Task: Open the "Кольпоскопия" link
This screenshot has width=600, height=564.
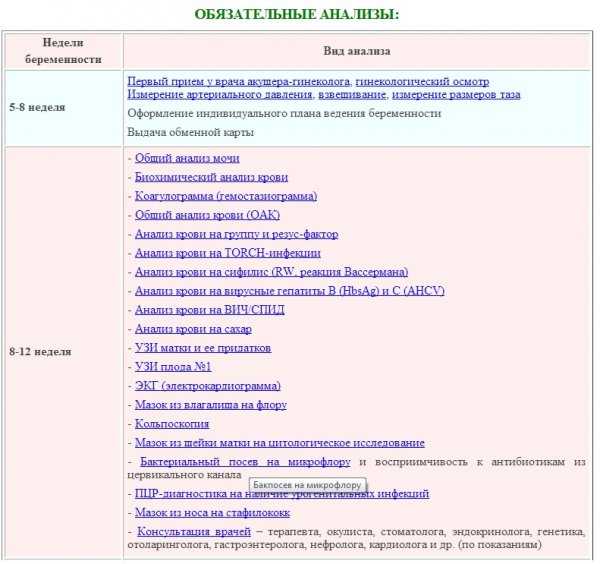Action: click(172, 424)
